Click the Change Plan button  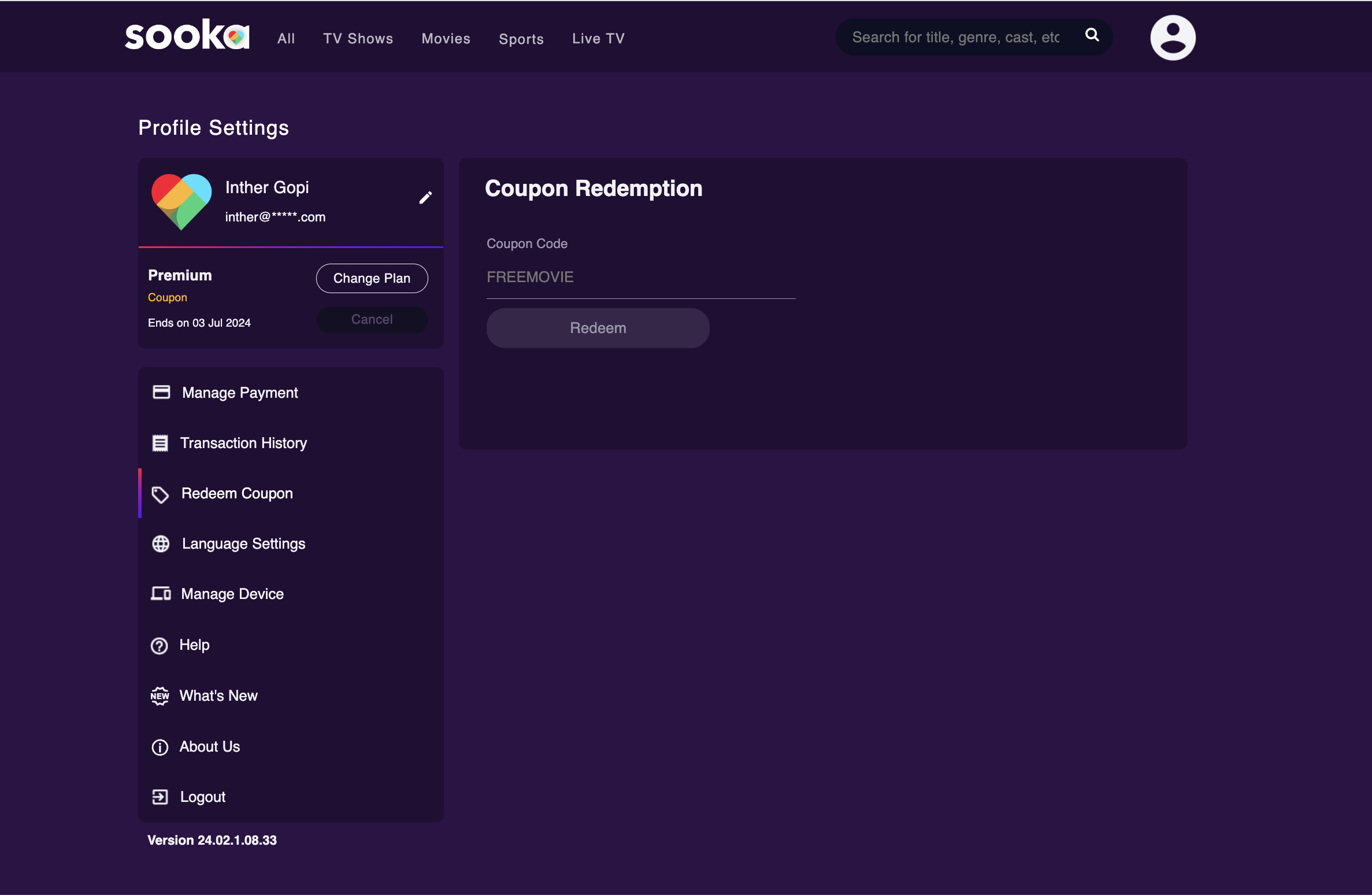(x=372, y=278)
